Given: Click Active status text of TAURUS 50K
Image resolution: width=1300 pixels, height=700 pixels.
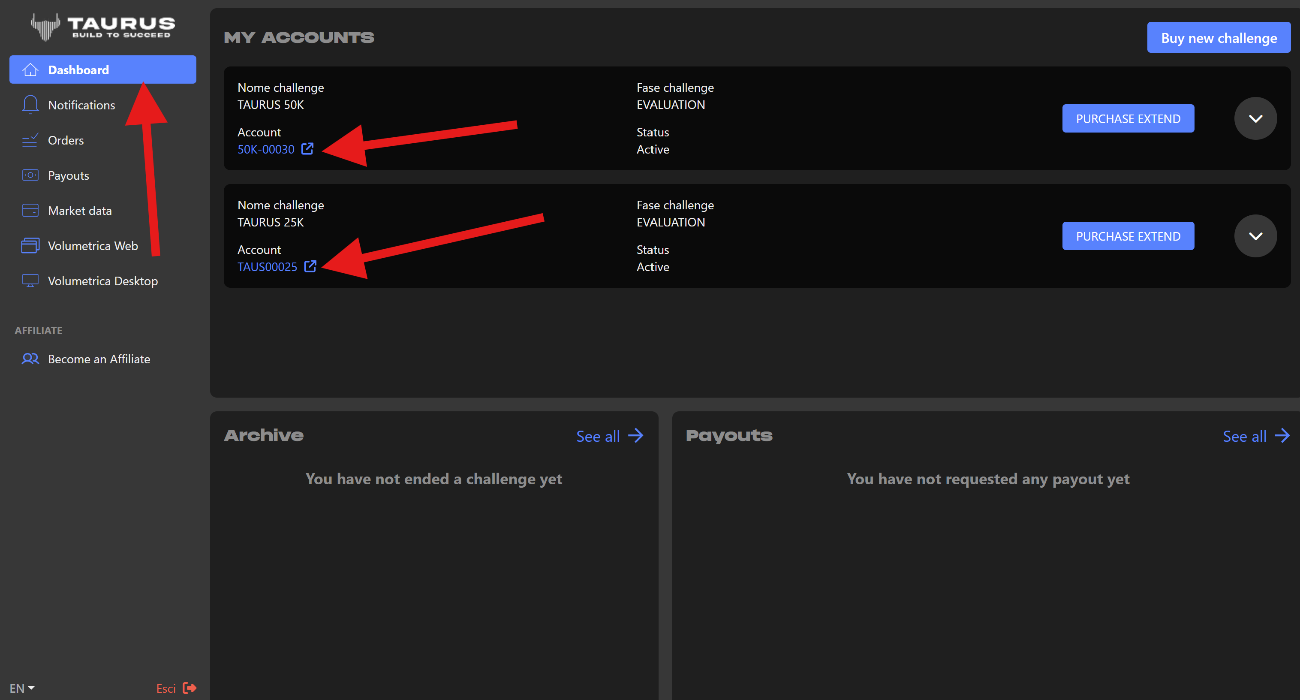Looking at the screenshot, I should [x=653, y=149].
